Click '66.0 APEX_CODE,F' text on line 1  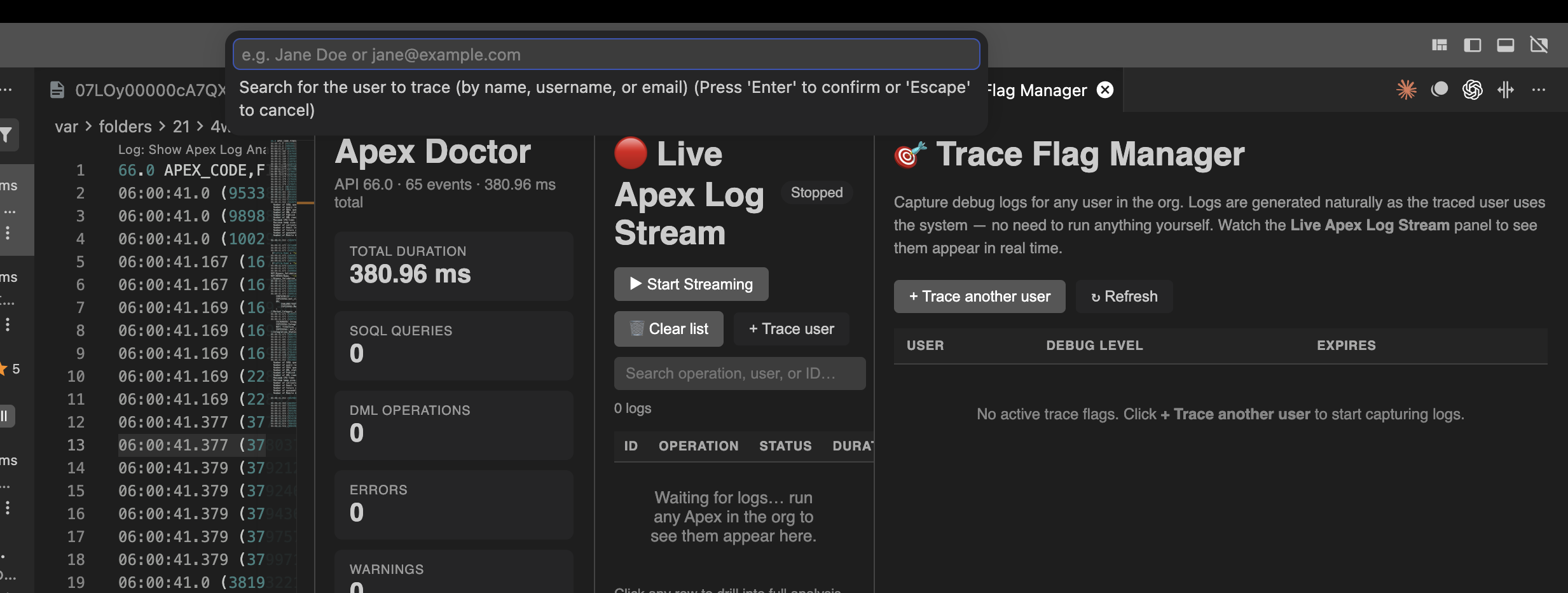point(191,171)
